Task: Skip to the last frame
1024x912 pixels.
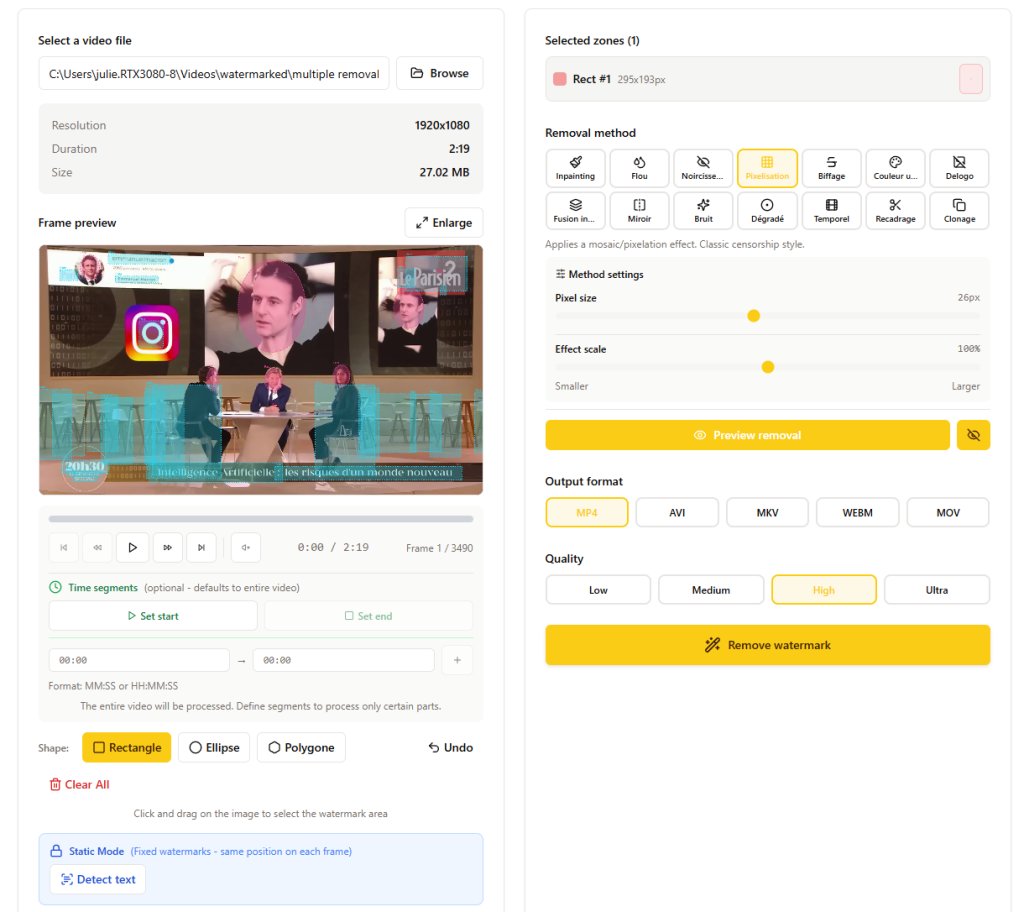Action: click(x=201, y=547)
